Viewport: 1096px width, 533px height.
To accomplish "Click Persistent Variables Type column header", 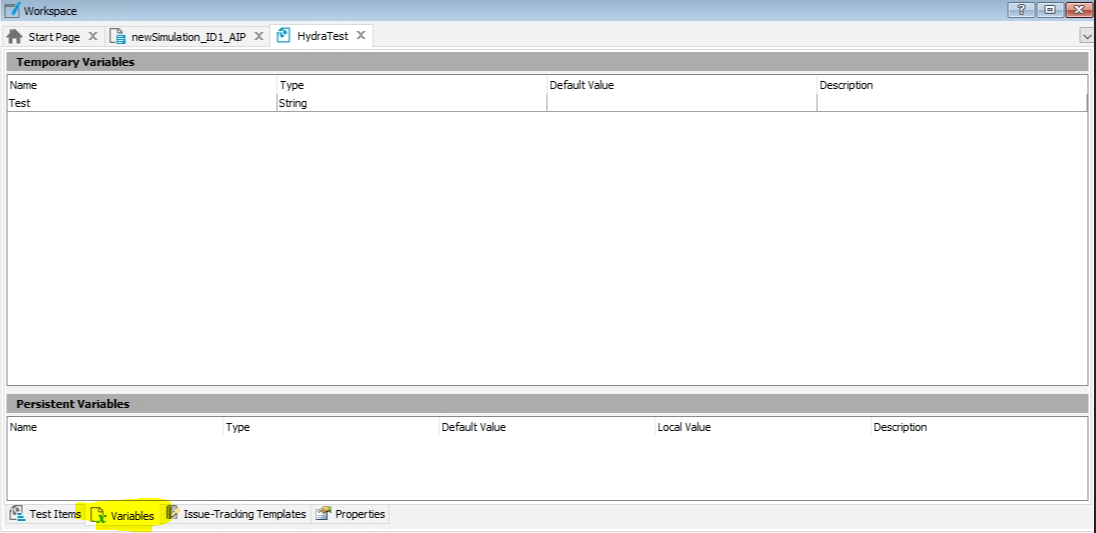I will pyautogui.click(x=331, y=427).
